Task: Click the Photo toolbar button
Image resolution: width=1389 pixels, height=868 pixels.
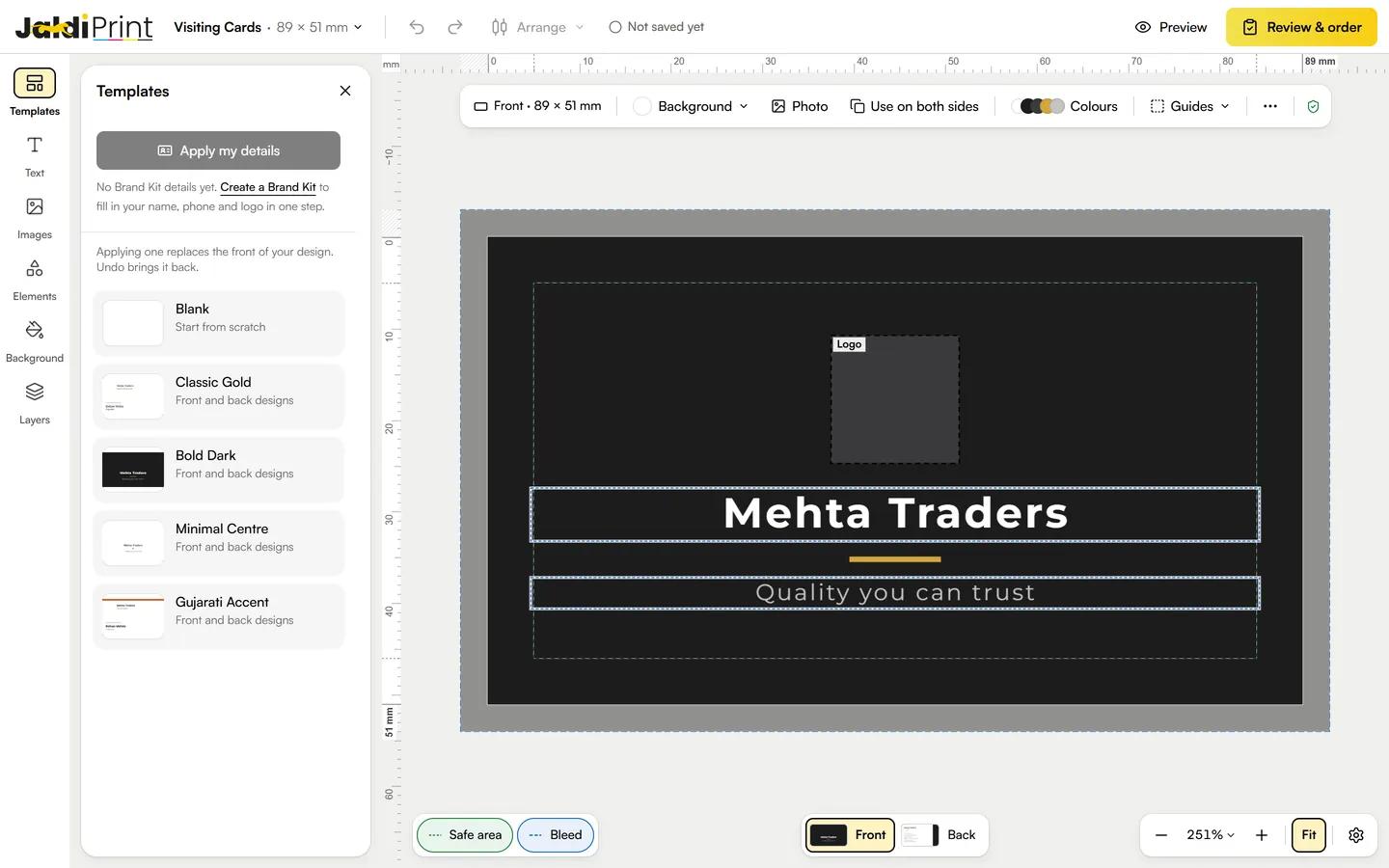Action: (x=800, y=106)
